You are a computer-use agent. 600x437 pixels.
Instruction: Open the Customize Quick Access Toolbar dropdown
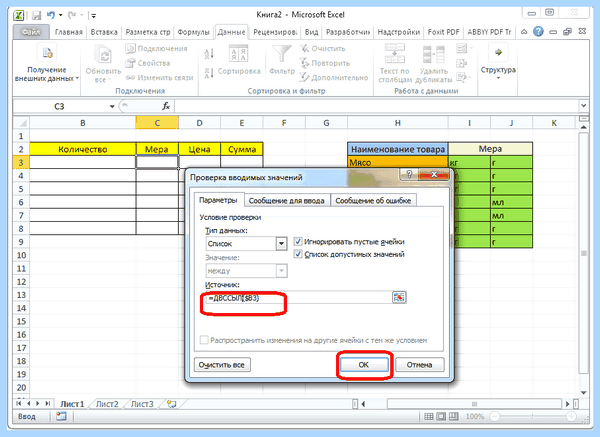tap(93, 16)
